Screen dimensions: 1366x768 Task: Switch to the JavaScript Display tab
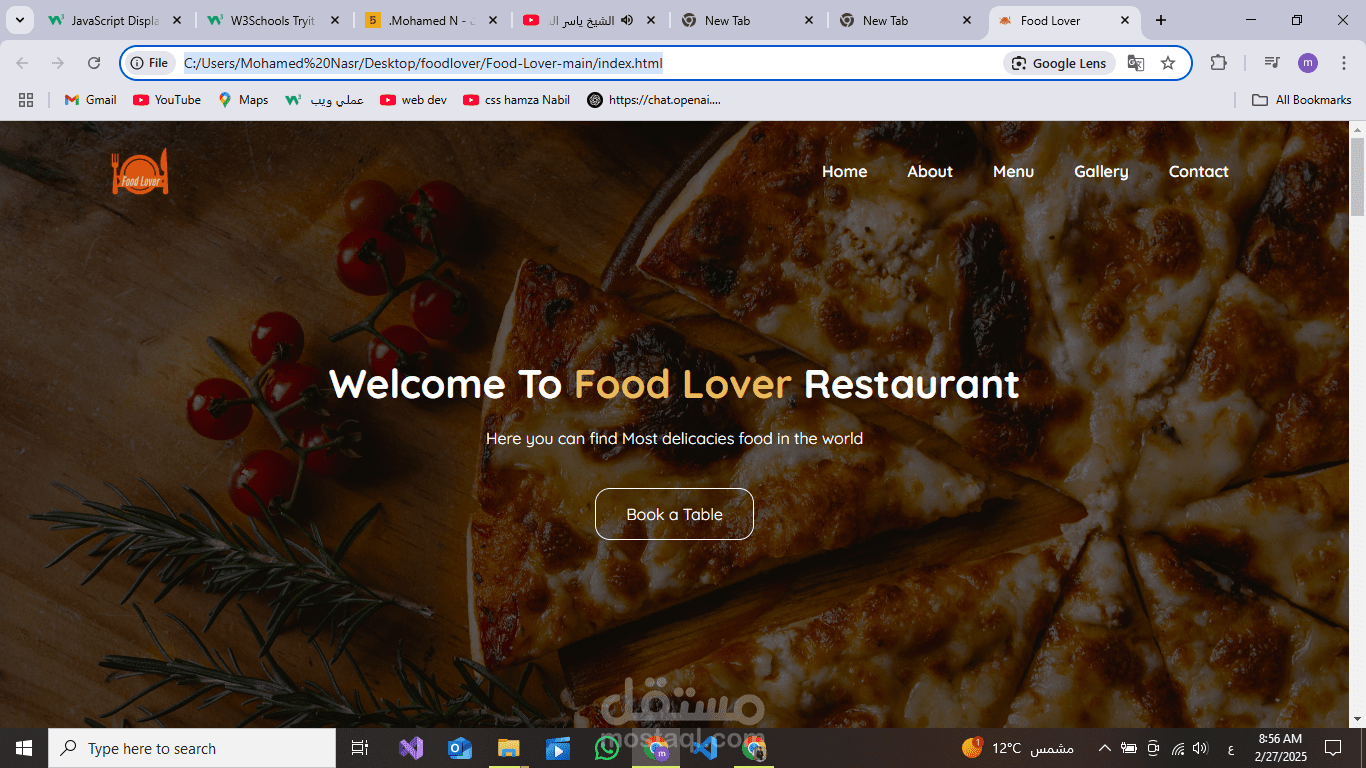116,20
